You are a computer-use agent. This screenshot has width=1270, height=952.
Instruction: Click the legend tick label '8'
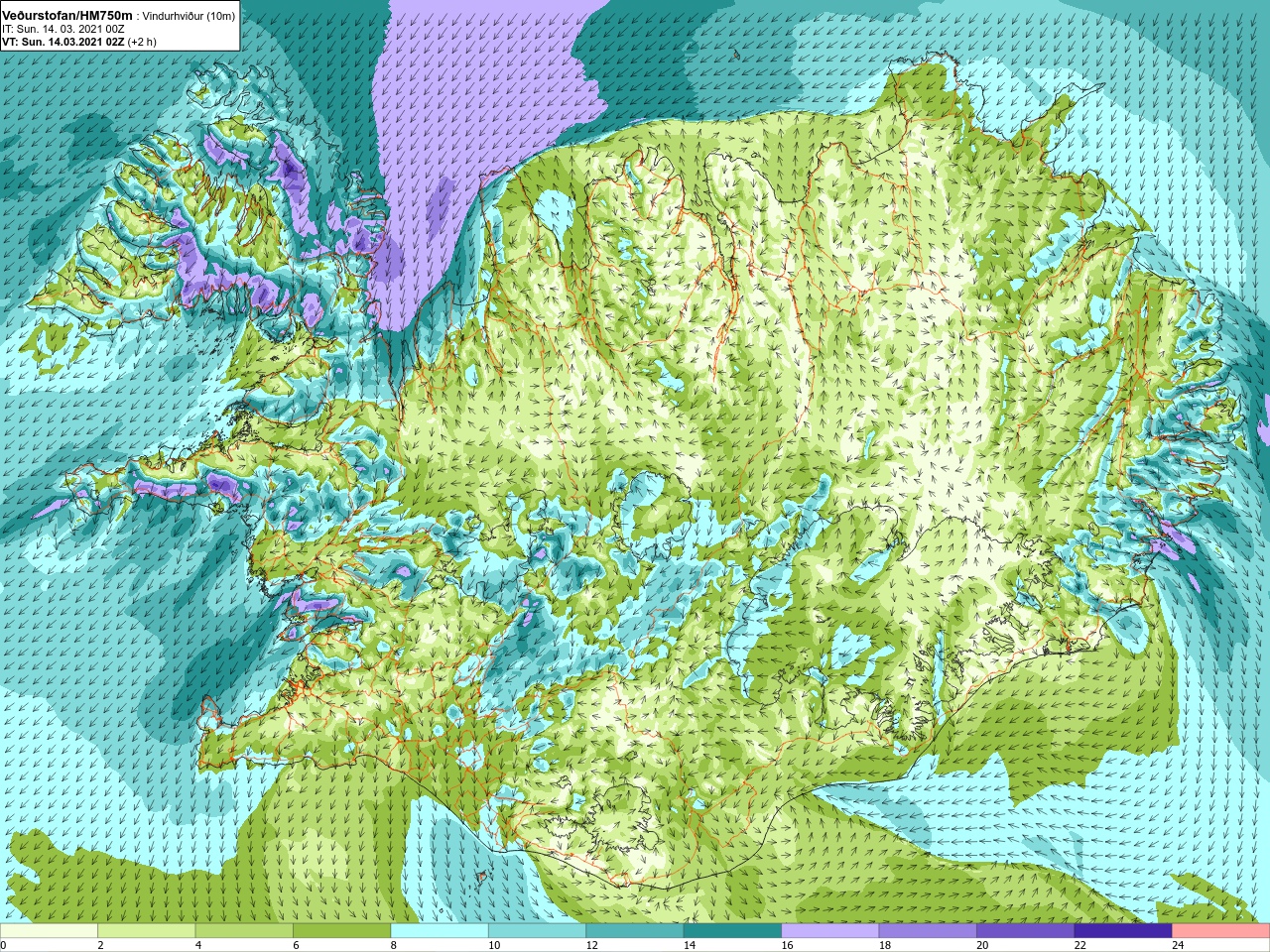pos(394,945)
